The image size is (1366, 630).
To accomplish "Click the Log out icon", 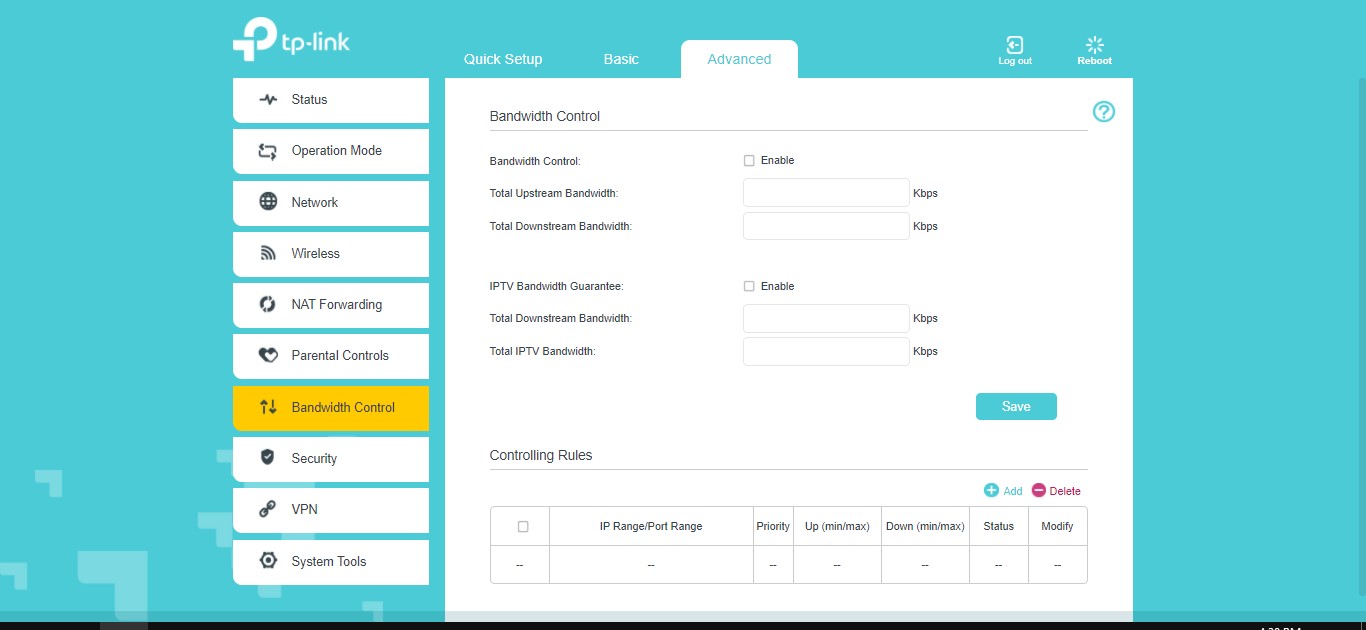I will click(x=1014, y=45).
